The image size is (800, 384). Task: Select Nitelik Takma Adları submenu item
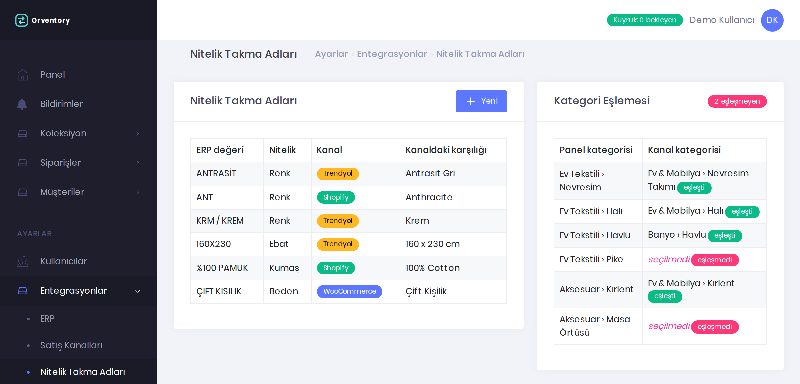[83, 372]
